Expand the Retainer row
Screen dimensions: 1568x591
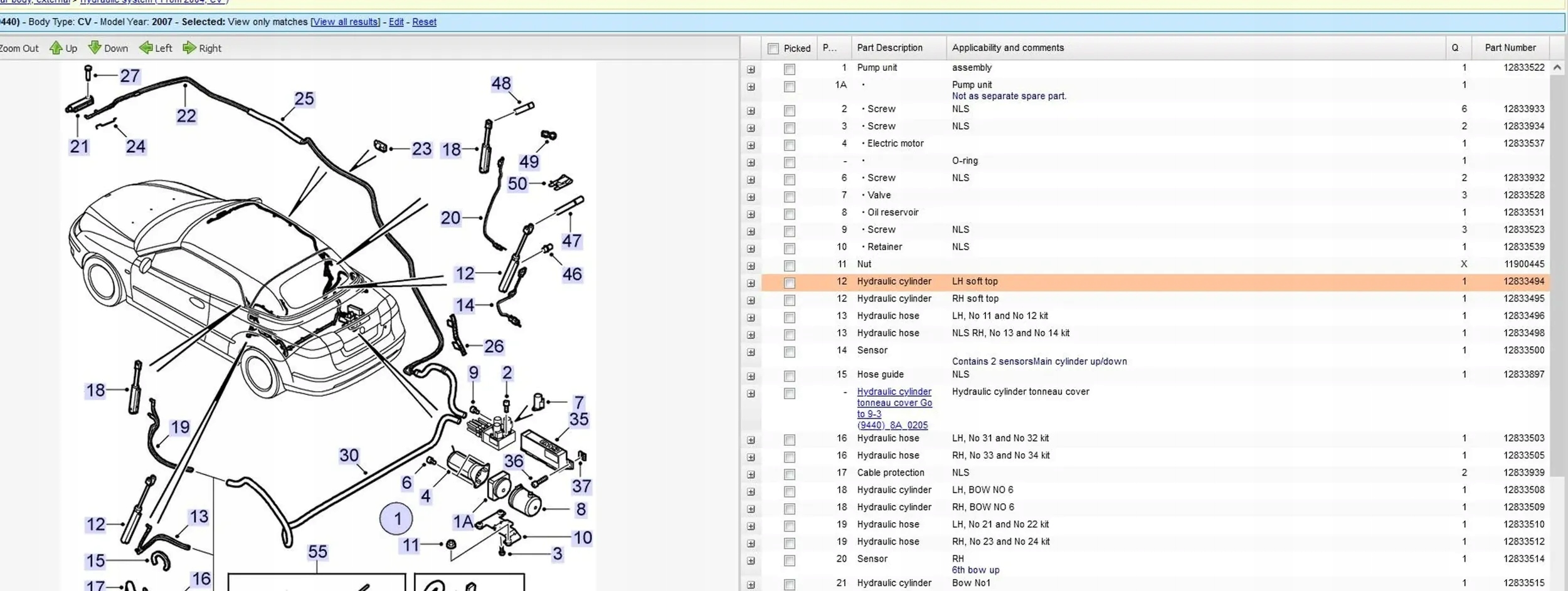[x=751, y=249]
